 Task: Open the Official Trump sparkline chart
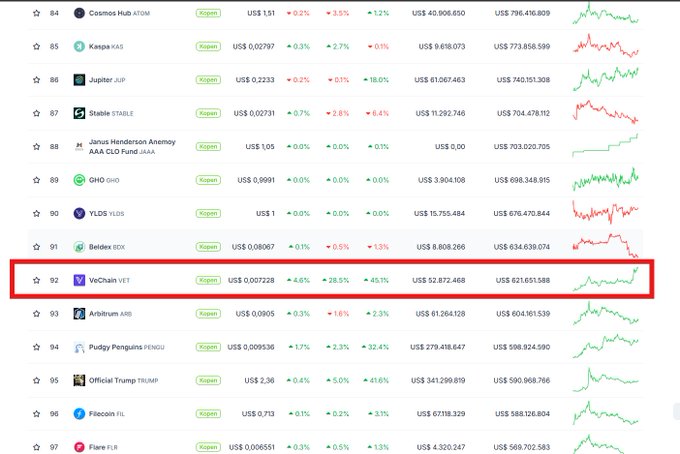[605, 379]
